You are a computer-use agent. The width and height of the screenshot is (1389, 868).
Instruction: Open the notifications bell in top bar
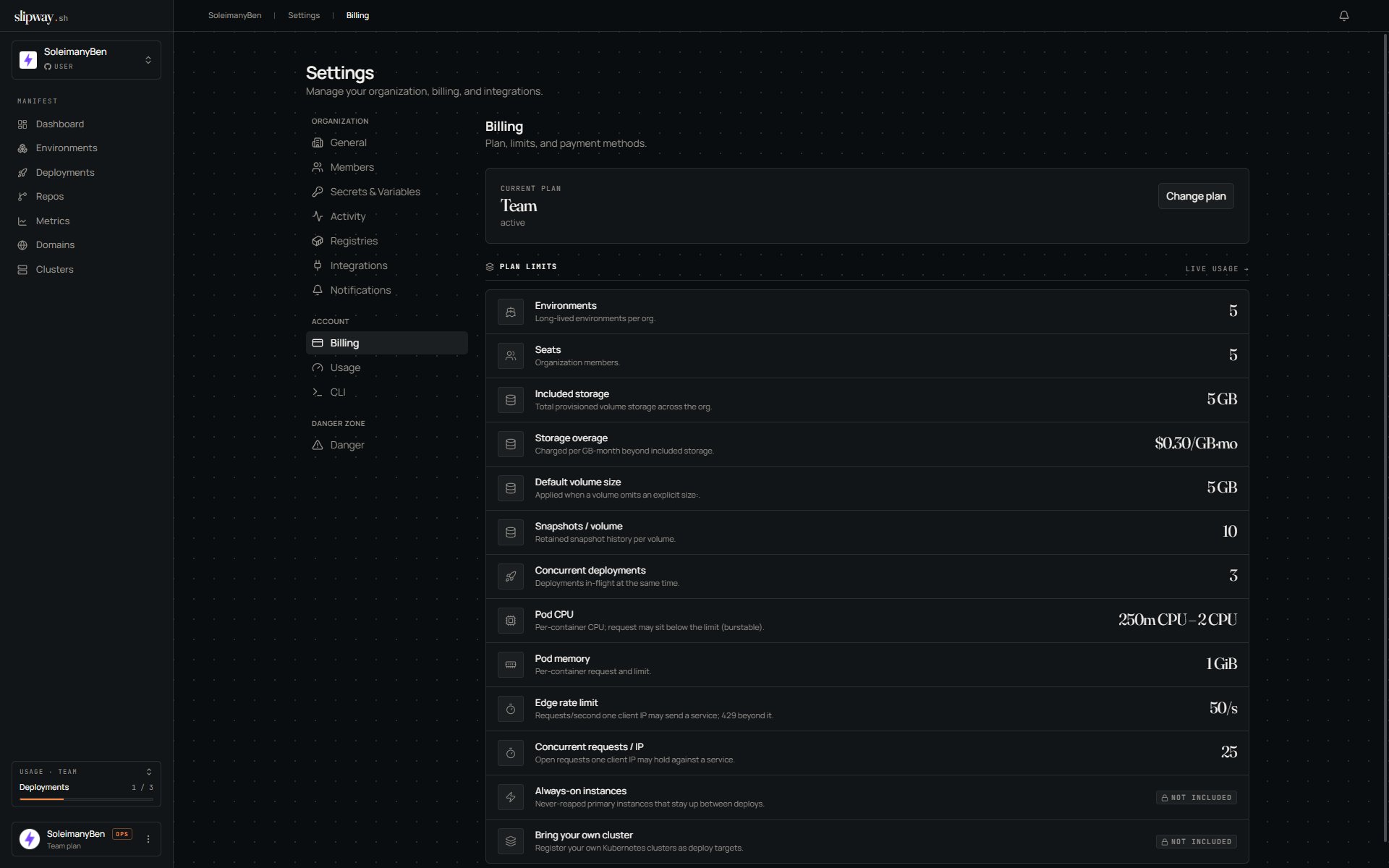click(1343, 15)
